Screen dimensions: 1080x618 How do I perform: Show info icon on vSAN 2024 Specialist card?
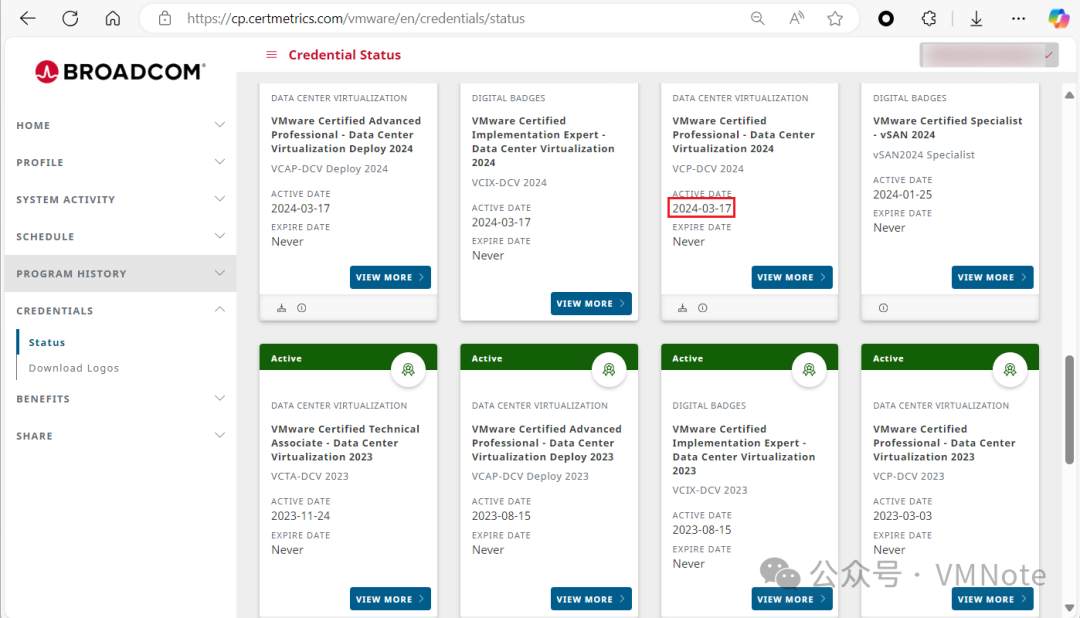pyautogui.click(x=883, y=308)
